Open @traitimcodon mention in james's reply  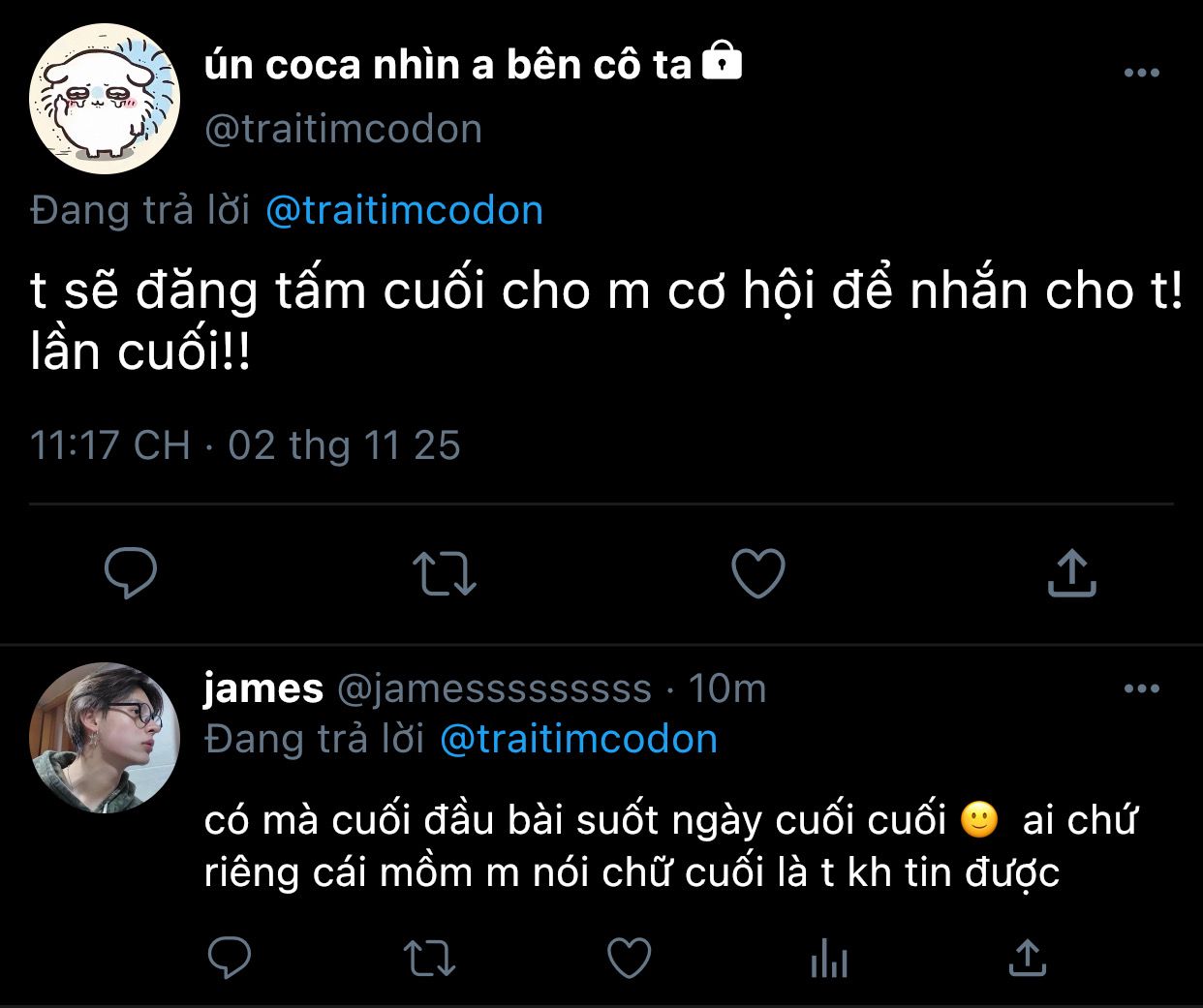tap(578, 739)
